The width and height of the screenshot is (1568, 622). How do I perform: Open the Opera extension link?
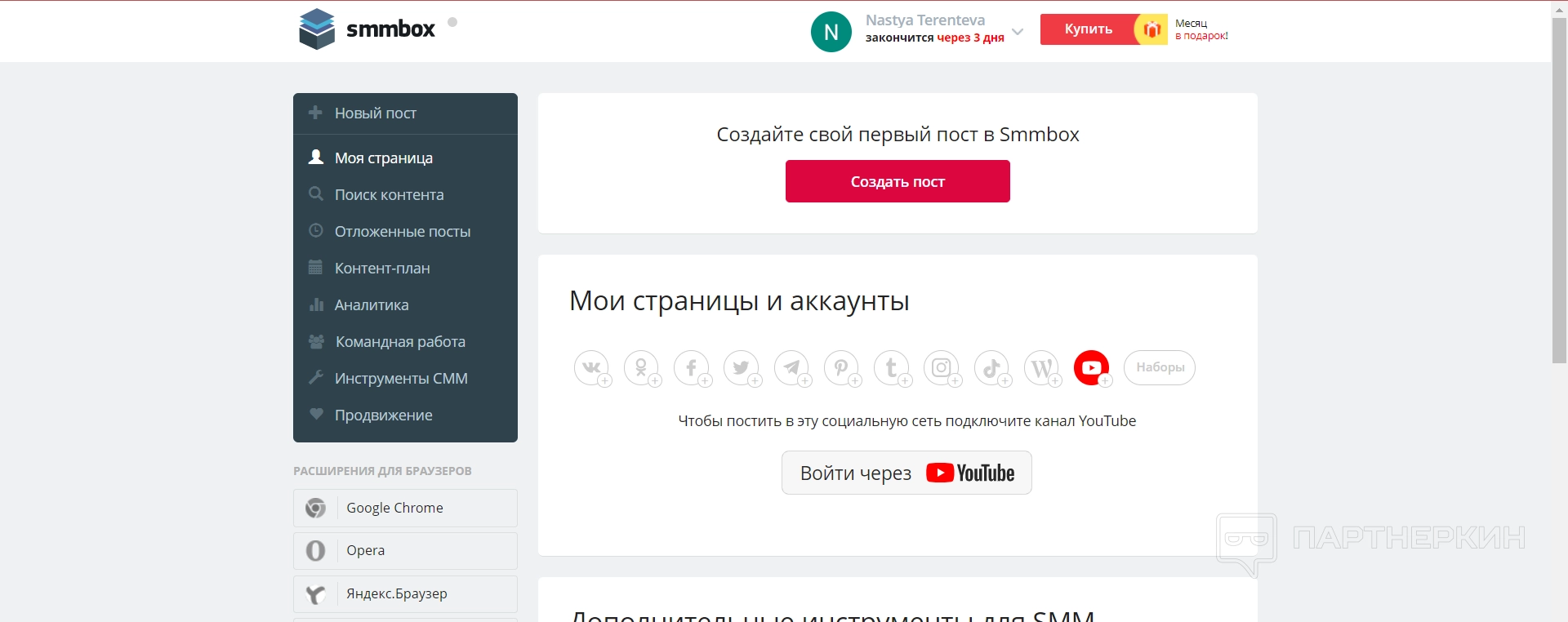coord(405,551)
